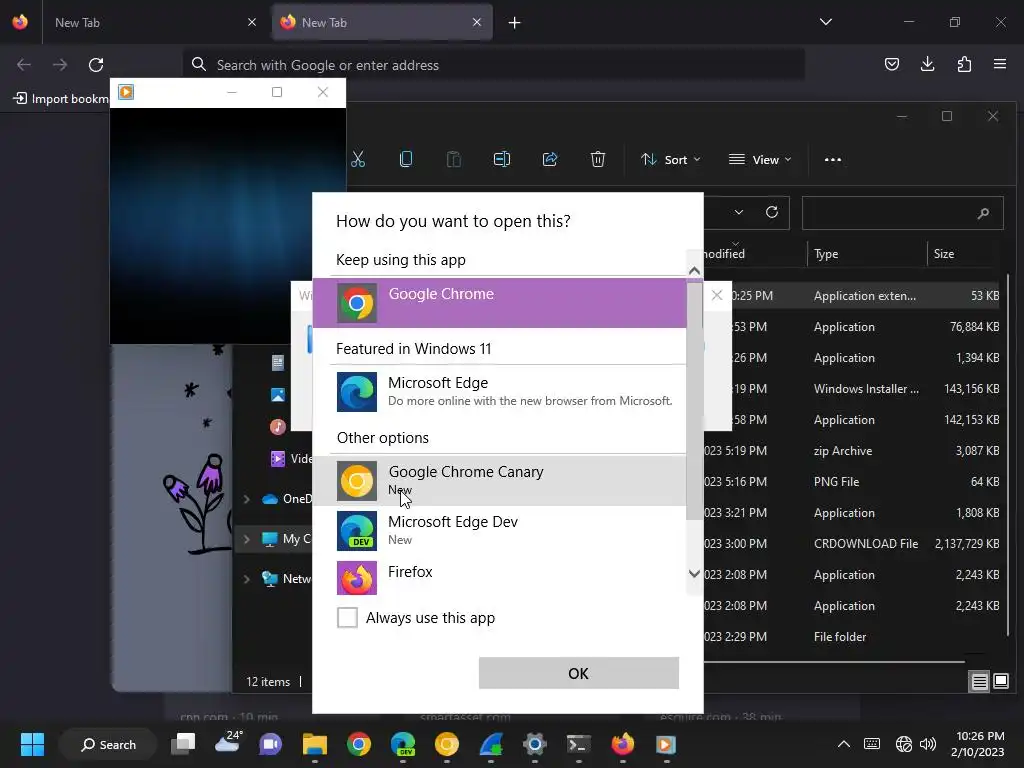Select the zip Archive row in File Explorer
Viewport: 1024px width, 768px height.
[x=852, y=451]
